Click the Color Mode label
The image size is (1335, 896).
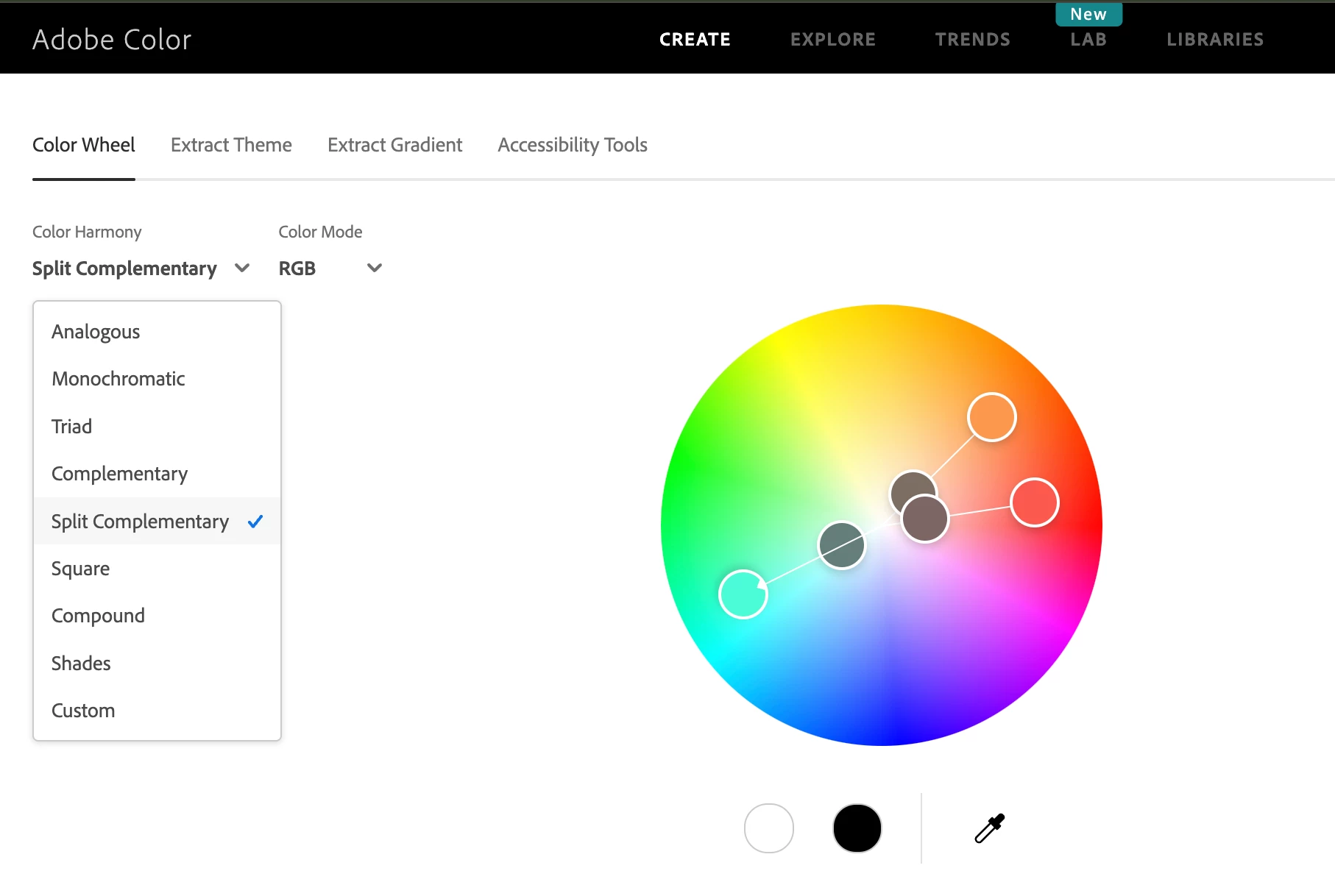pos(320,232)
